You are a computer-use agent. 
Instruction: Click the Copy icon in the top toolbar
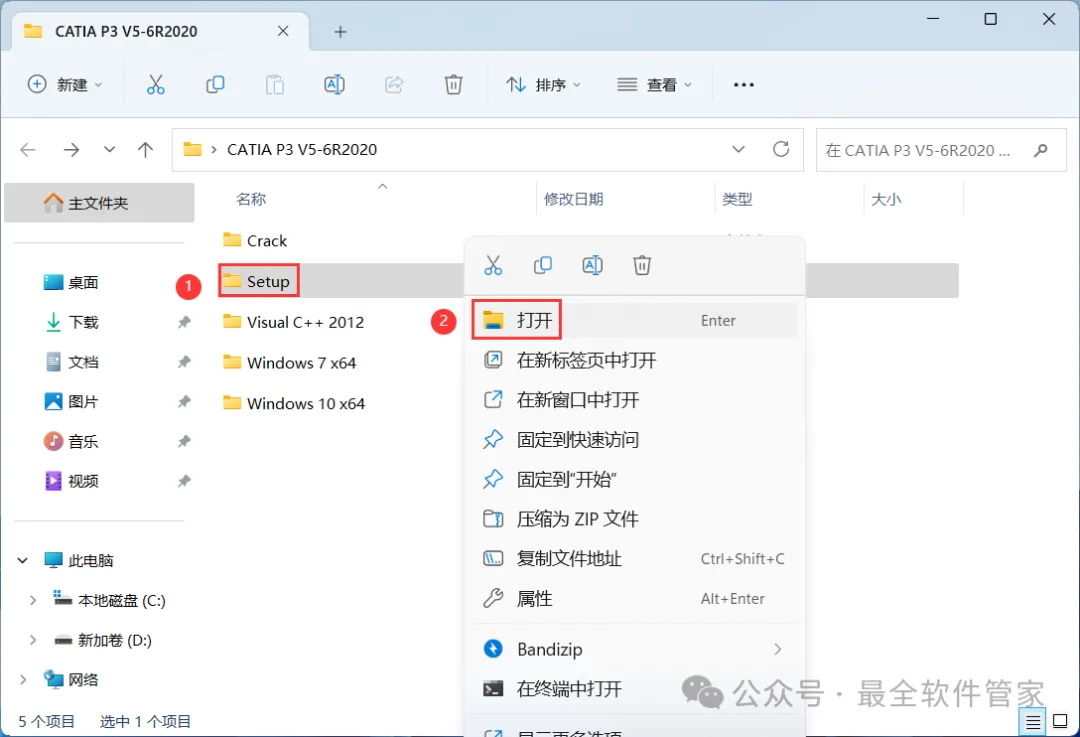click(x=215, y=85)
